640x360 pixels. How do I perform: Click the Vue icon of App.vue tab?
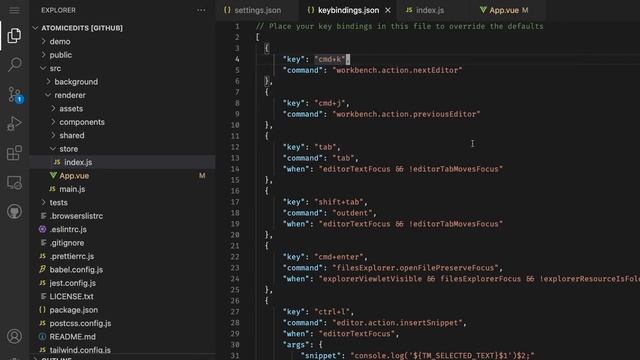point(483,10)
